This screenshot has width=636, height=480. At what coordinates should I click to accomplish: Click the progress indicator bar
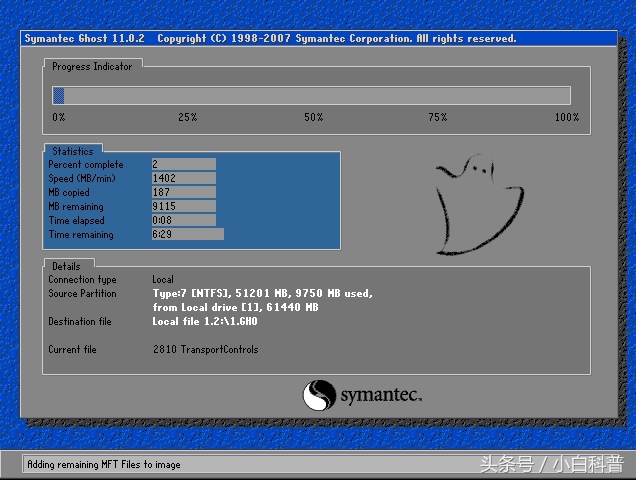[x=312, y=95]
